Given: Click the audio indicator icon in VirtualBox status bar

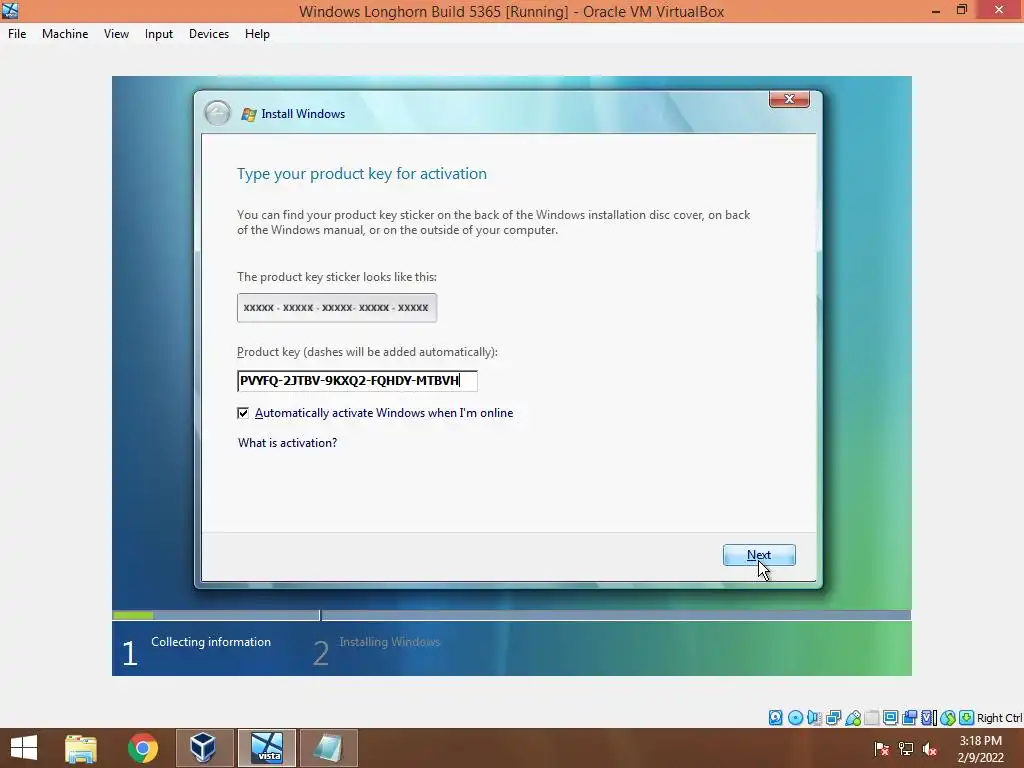Looking at the screenshot, I should point(814,718).
